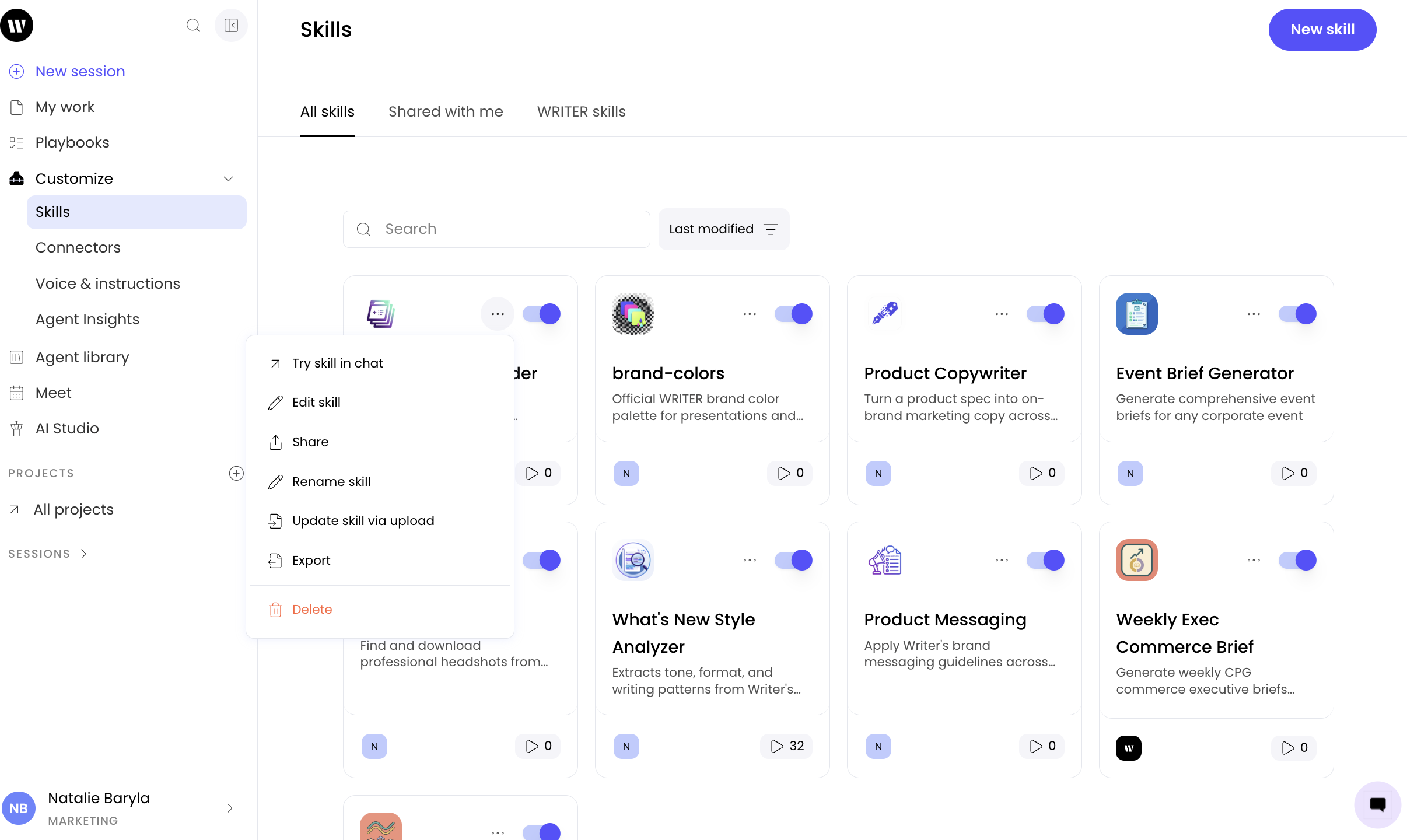Select the All skills tab
The image size is (1407, 840).
pos(327,111)
